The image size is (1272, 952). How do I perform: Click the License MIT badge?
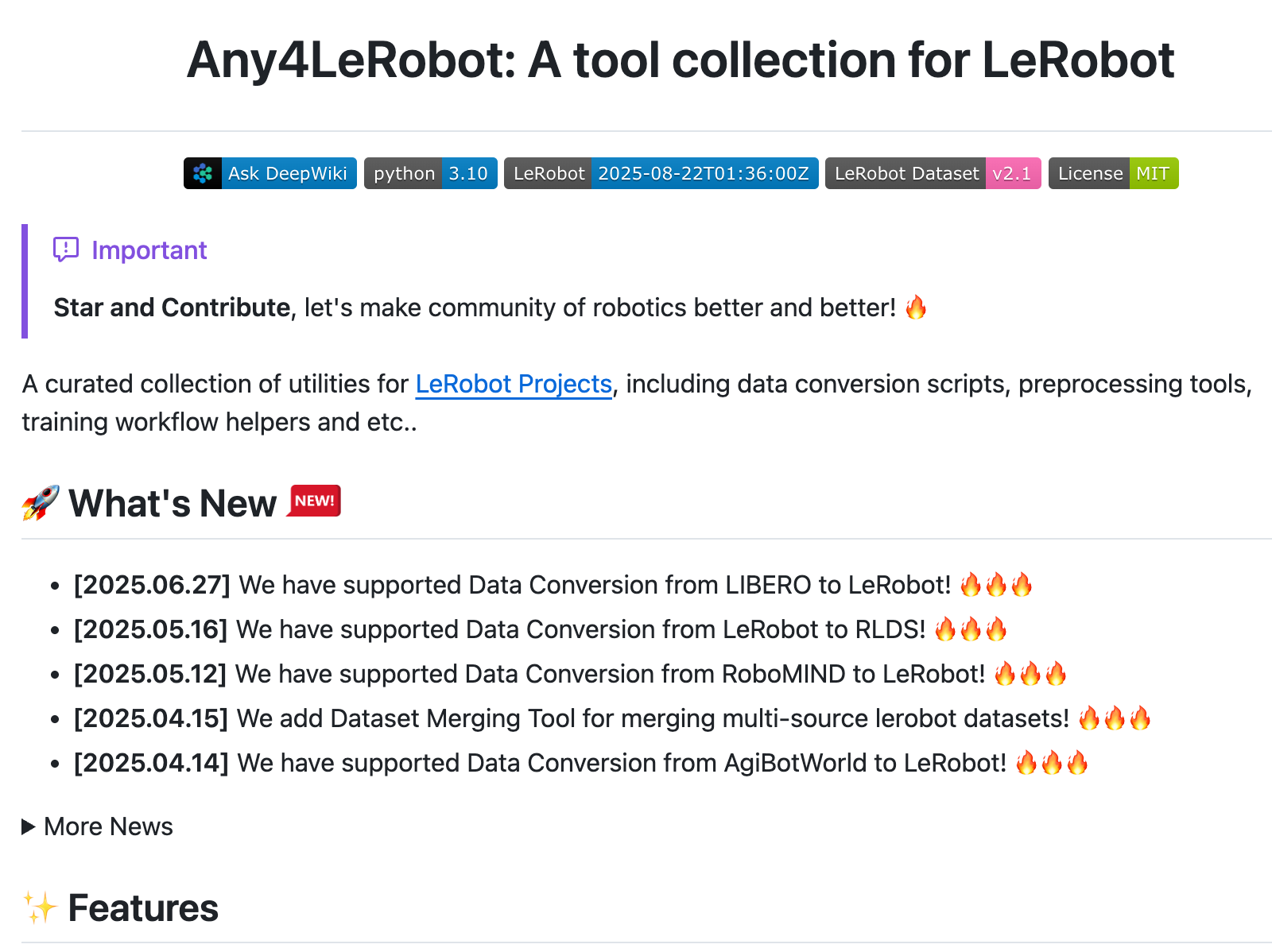coord(1113,173)
